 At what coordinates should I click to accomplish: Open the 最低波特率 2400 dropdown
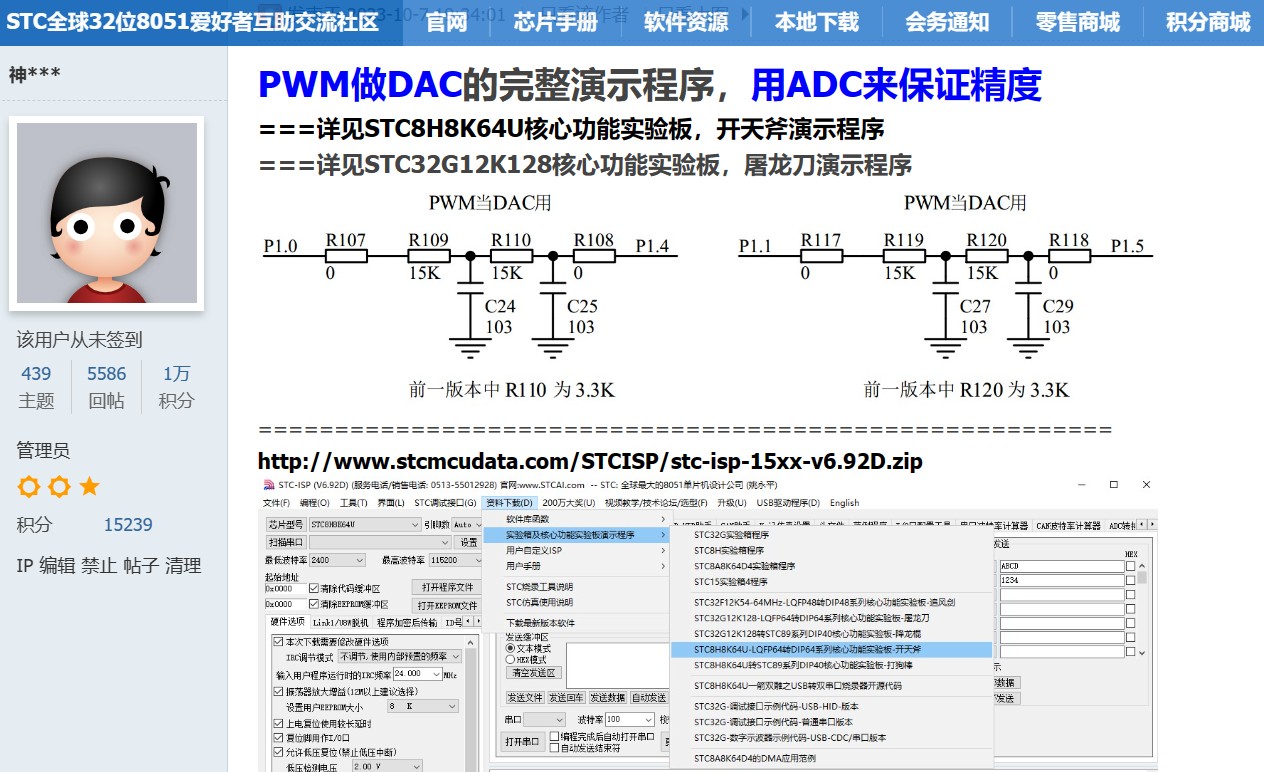point(336,560)
